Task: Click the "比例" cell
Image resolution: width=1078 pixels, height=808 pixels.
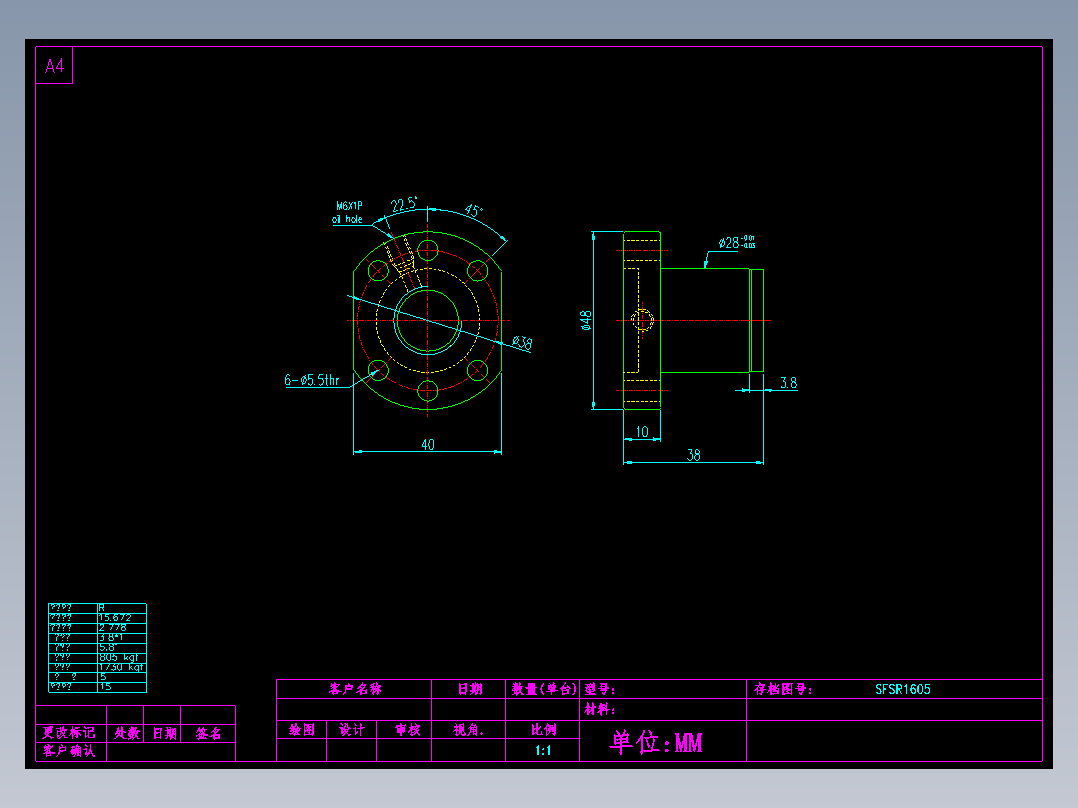Action: point(543,730)
